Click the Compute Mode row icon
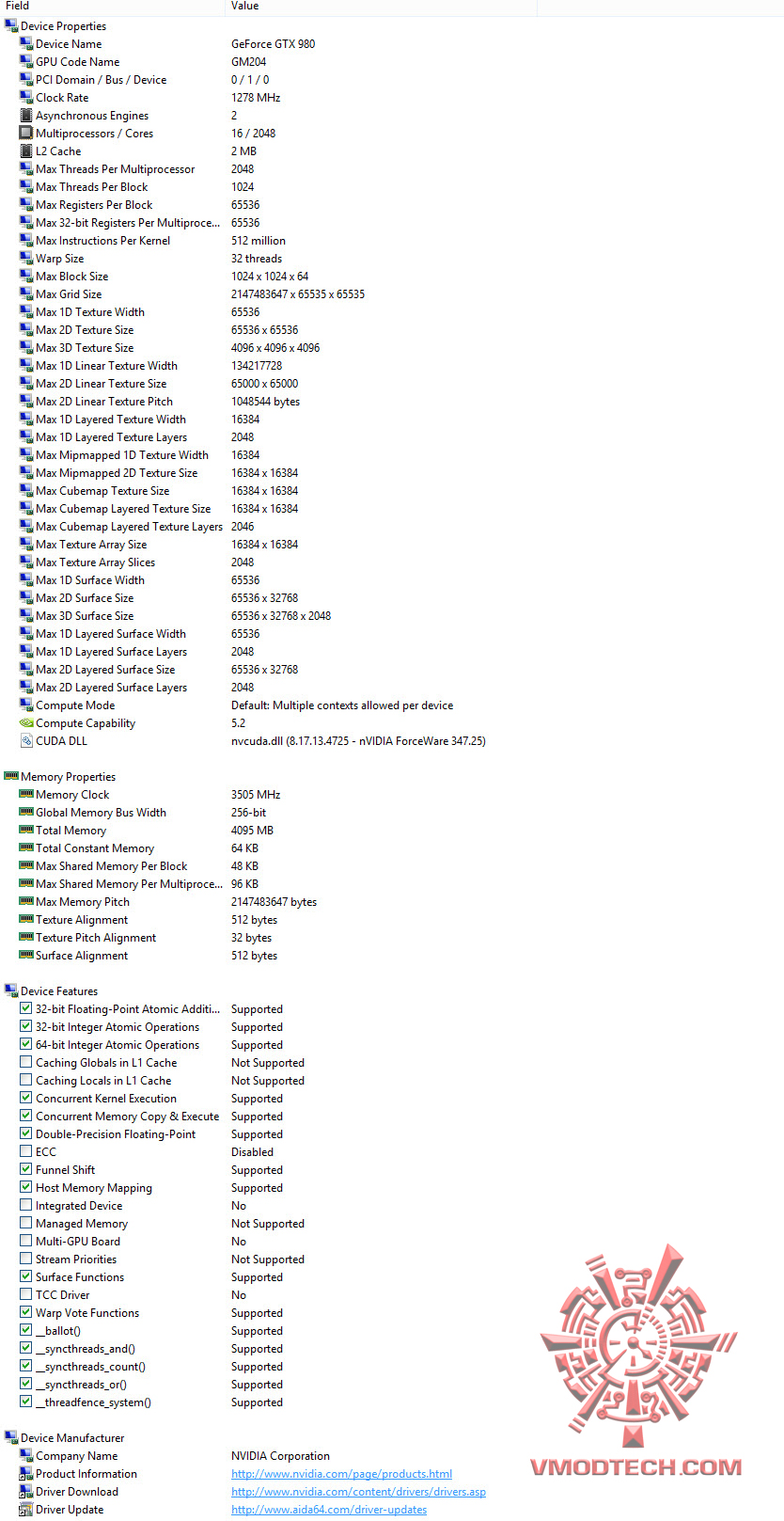The image size is (784, 1521). tap(26, 705)
